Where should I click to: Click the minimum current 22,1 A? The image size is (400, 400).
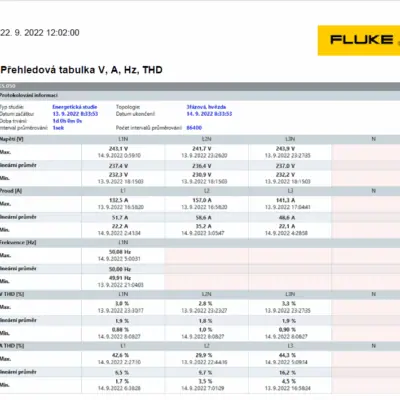coord(287,226)
